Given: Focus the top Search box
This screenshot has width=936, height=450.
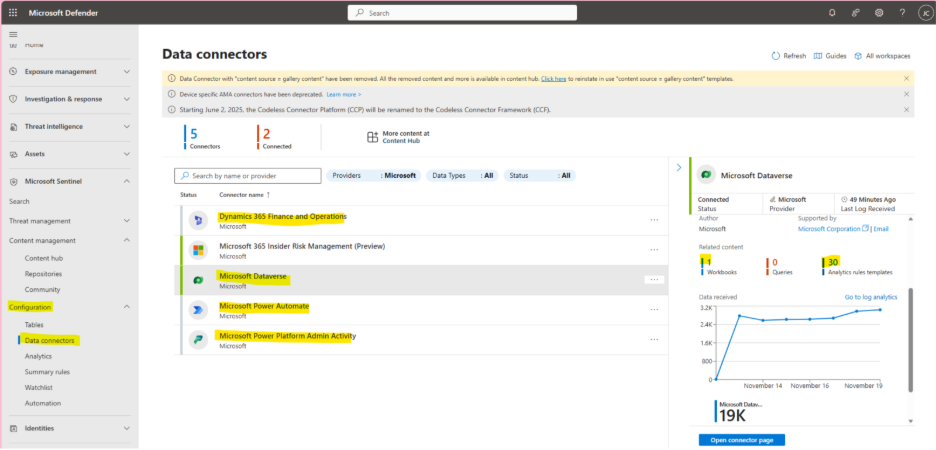Looking at the screenshot, I should [x=462, y=13].
